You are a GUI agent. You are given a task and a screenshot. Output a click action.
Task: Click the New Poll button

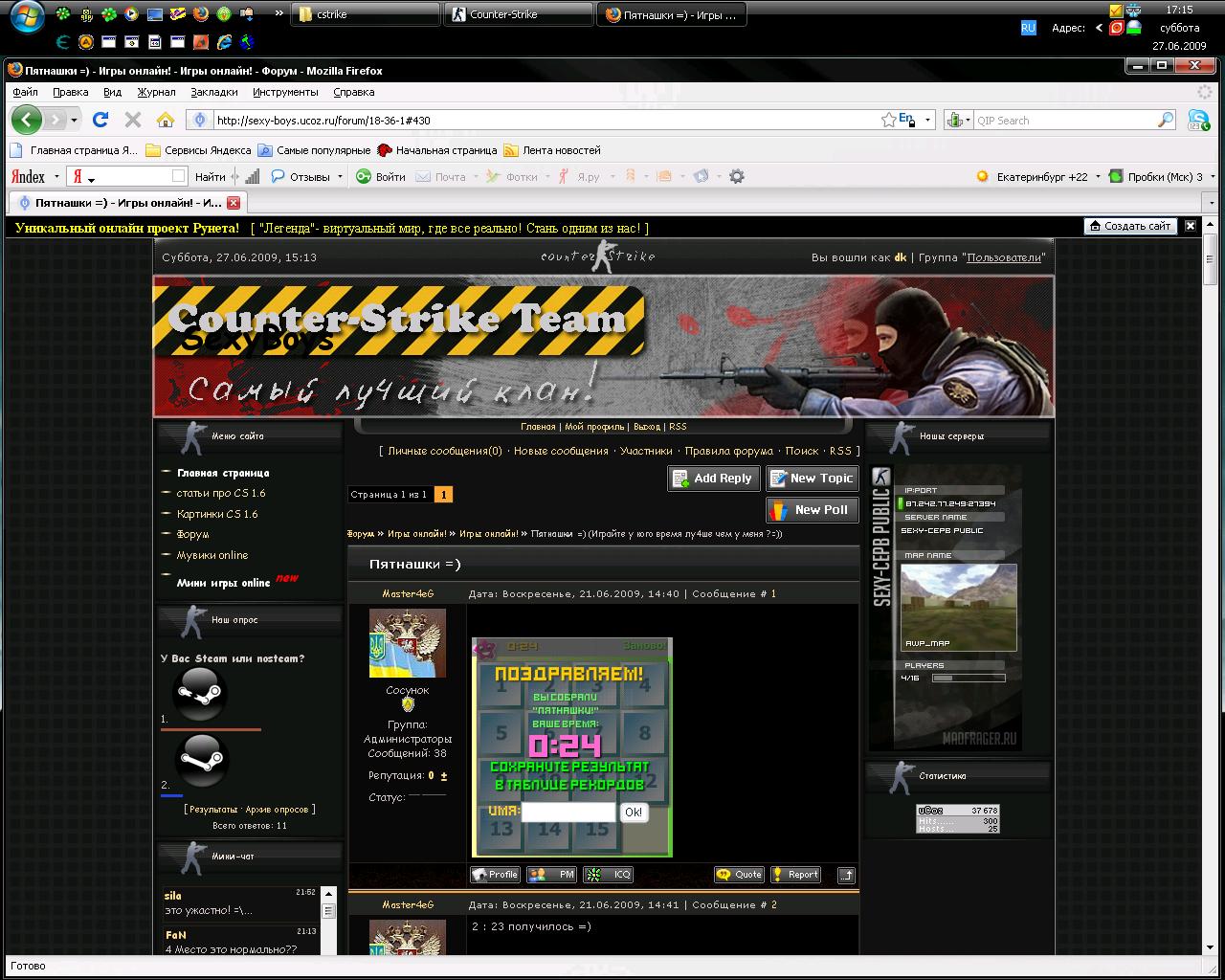tap(812, 510)
